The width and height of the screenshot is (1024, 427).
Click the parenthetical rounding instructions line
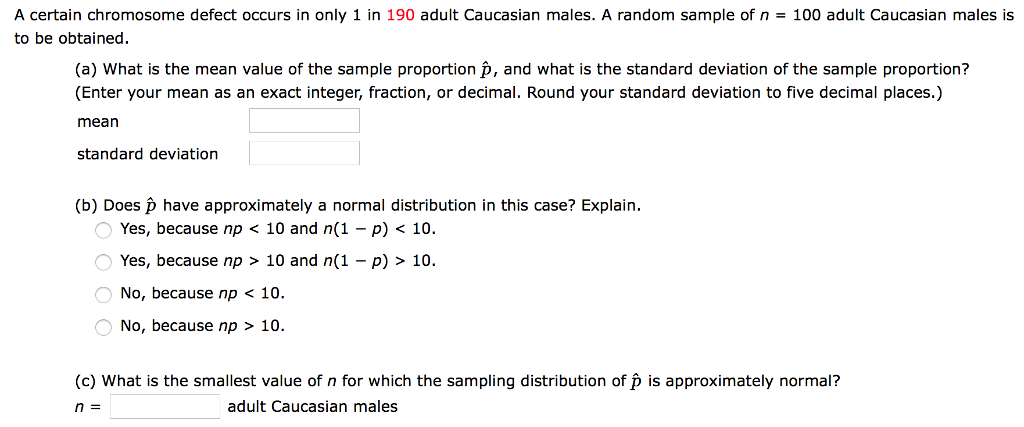(x=508, y=93)
